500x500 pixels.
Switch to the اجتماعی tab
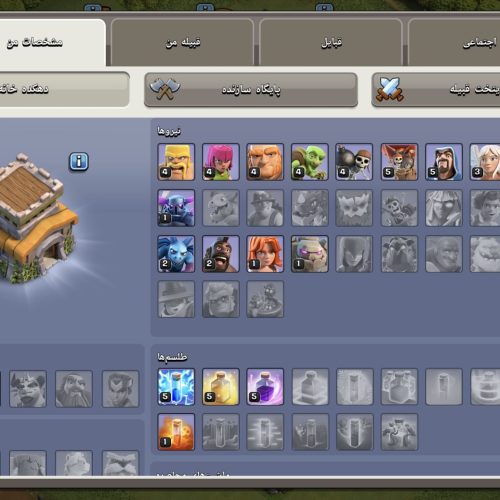tap(454, 42)
